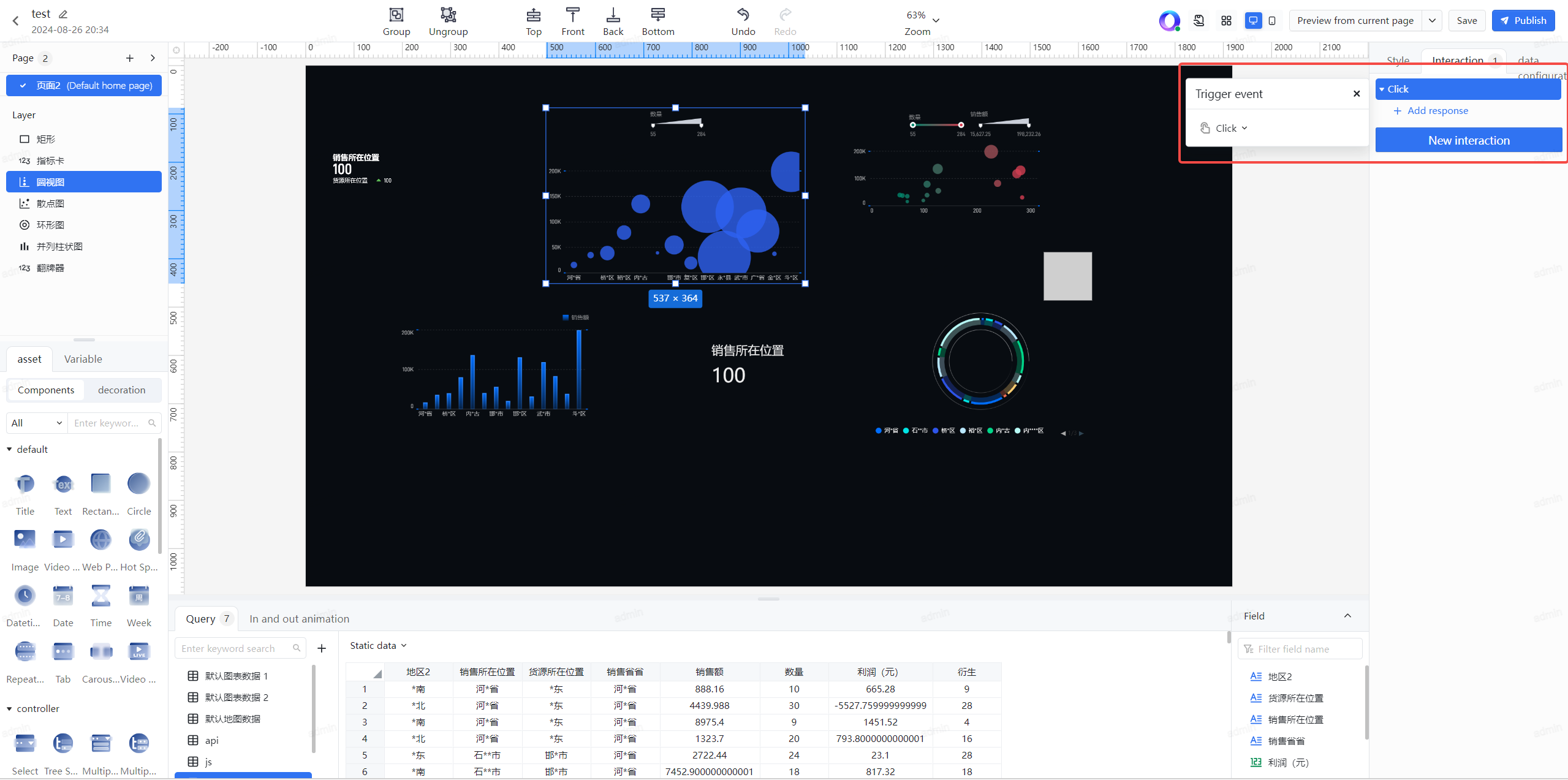Switch to the Variable tab
This screenshot has width=1568, height=780.
[x=83, y=359]
